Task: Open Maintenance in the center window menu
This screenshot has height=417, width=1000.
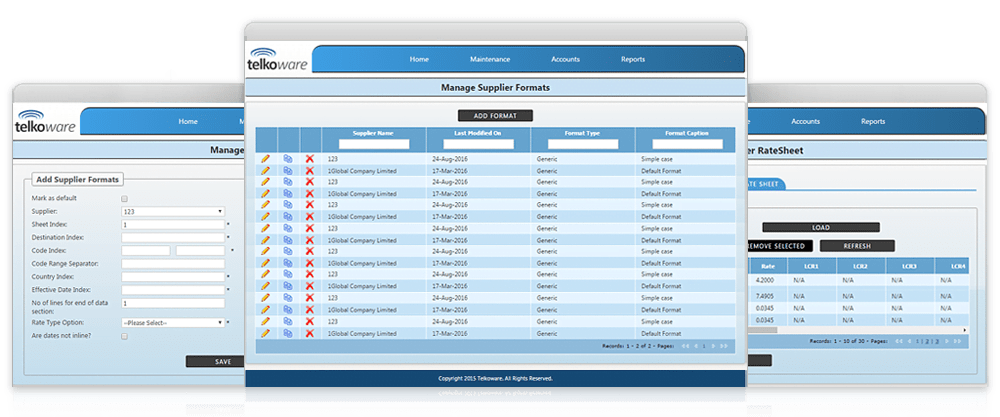Action: (490, 59)
